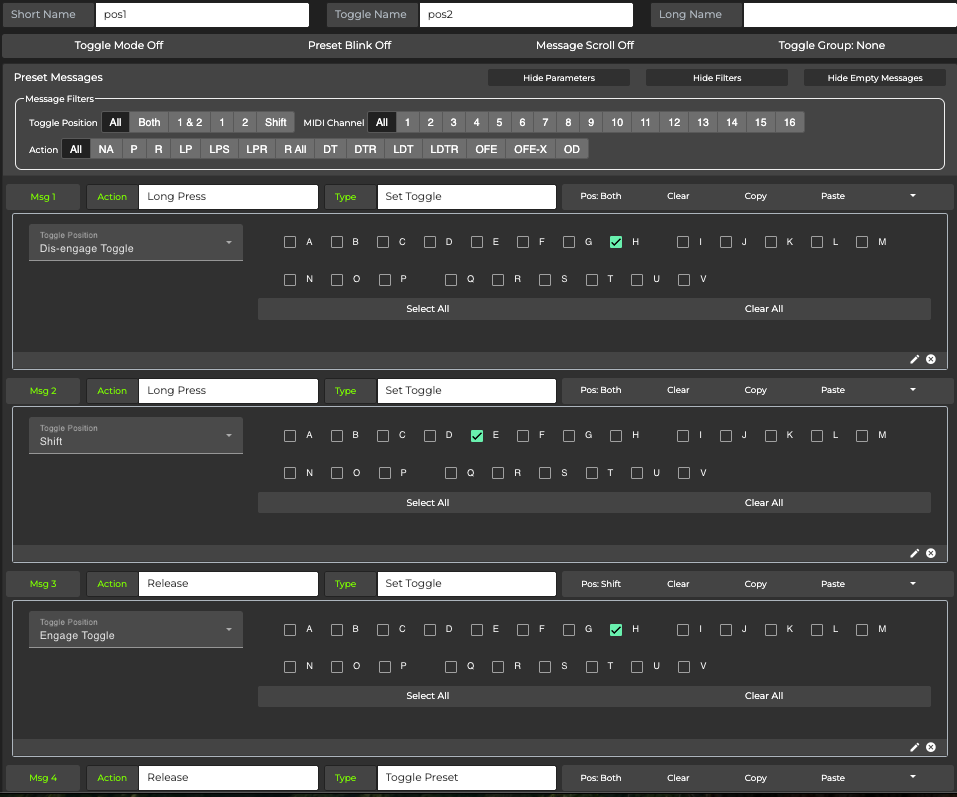Select Action filter OFE-X
Screen dimensions: 957x797
pyautogui.click(x=530, y=149)
